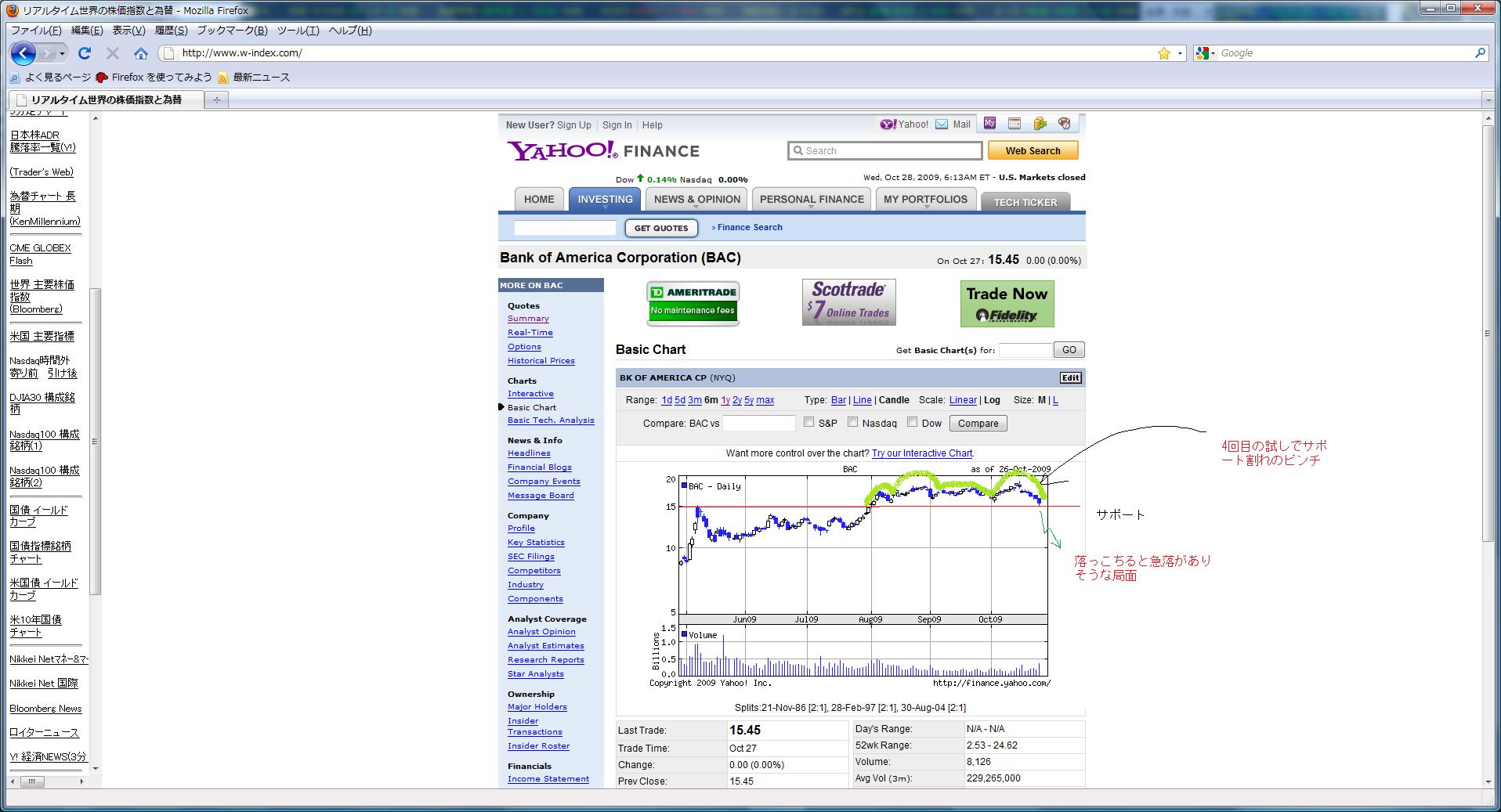Open the 履歴(S) menu
The image size is (1501, 812).
(171, 31)
